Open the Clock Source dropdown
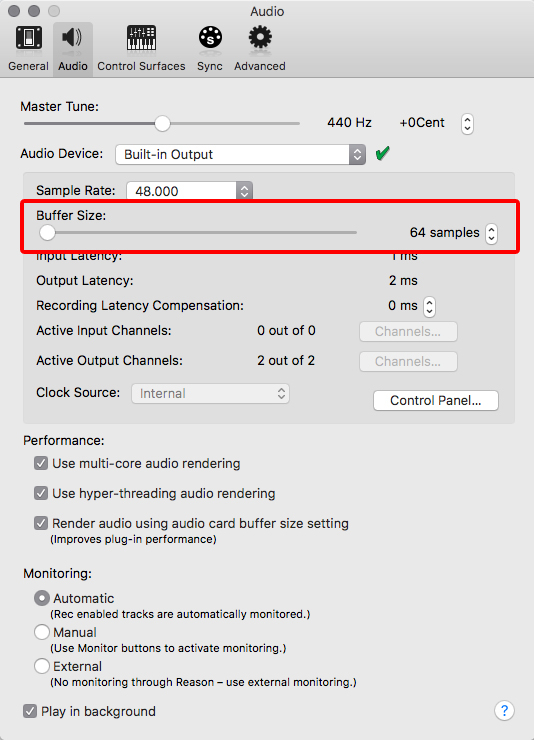The height and width of the screenshot is (740, 534). pos(210,393)
